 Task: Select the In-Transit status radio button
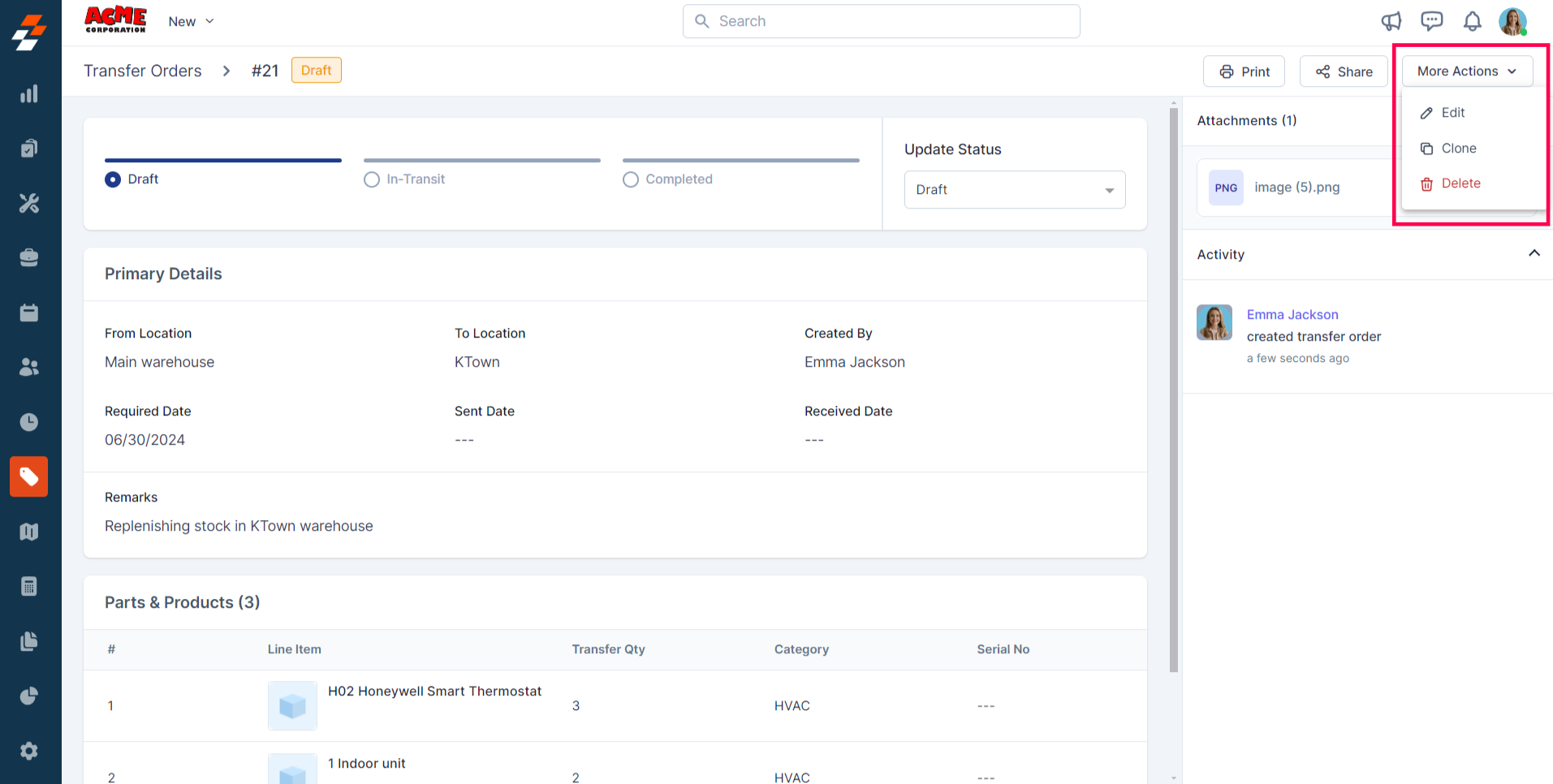pyautogui.click(x=372, y=179)
